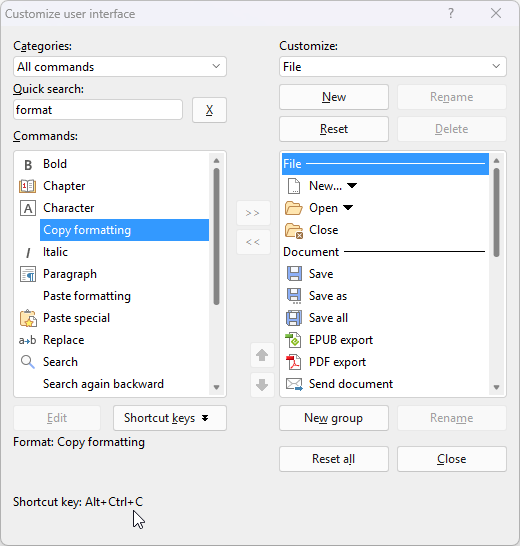Viewport: 520px width, 546px height.
Task: Select the Save all floppy icon
Action: [x=294, y=318]
